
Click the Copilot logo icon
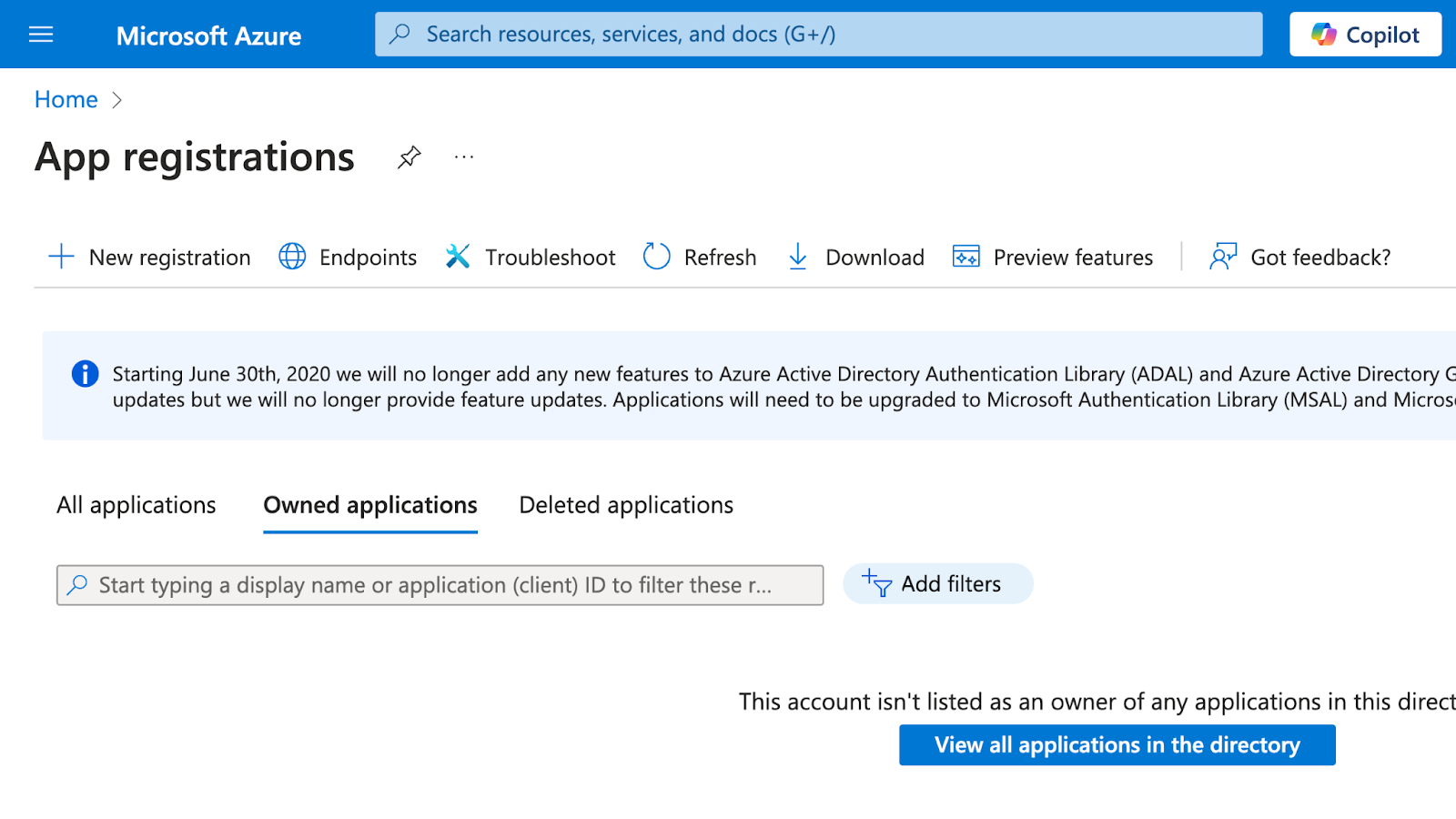click(1324, 35)
